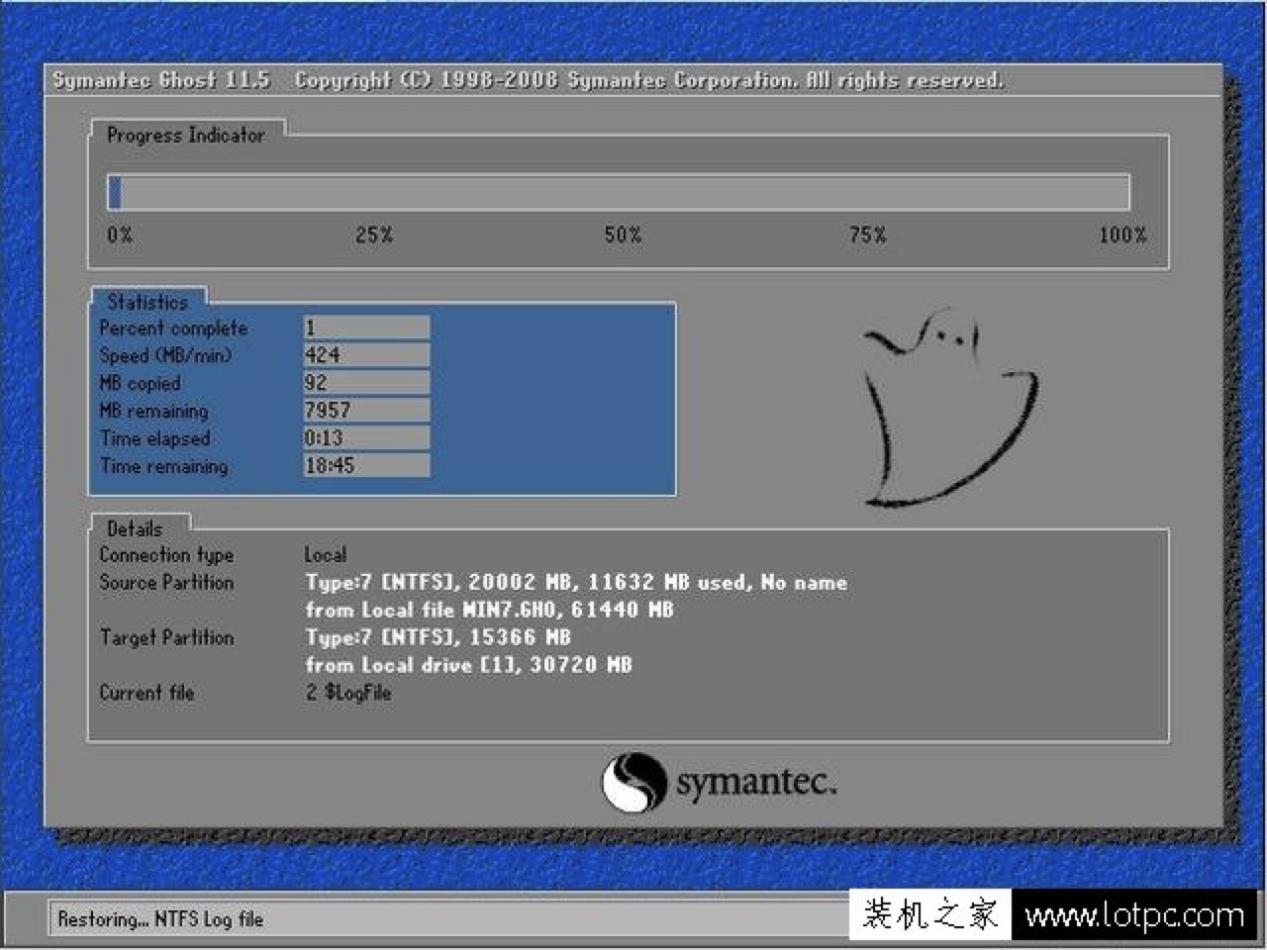Click the www.lotpc.com watermark link
The image size is (1267, 950).
pyautogui.click(x=1134, y=915)
